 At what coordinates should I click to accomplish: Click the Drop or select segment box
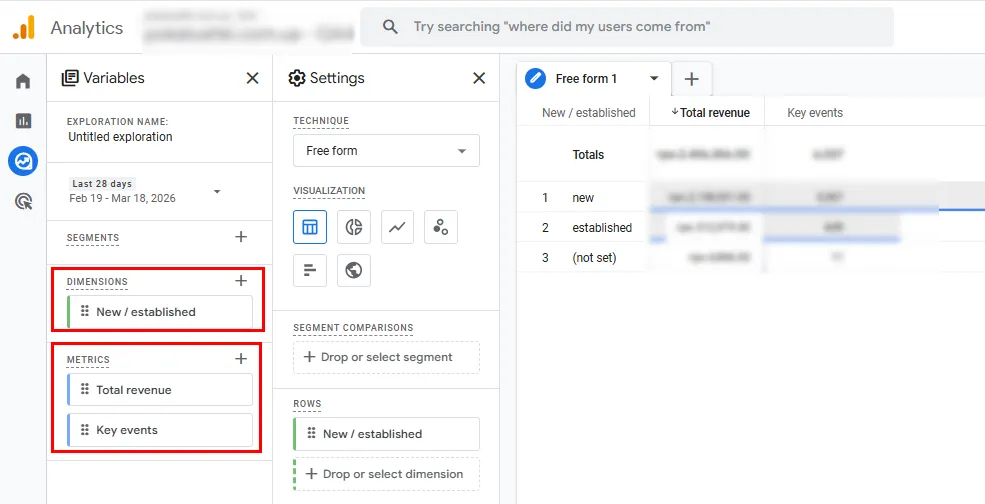(386, 357)
